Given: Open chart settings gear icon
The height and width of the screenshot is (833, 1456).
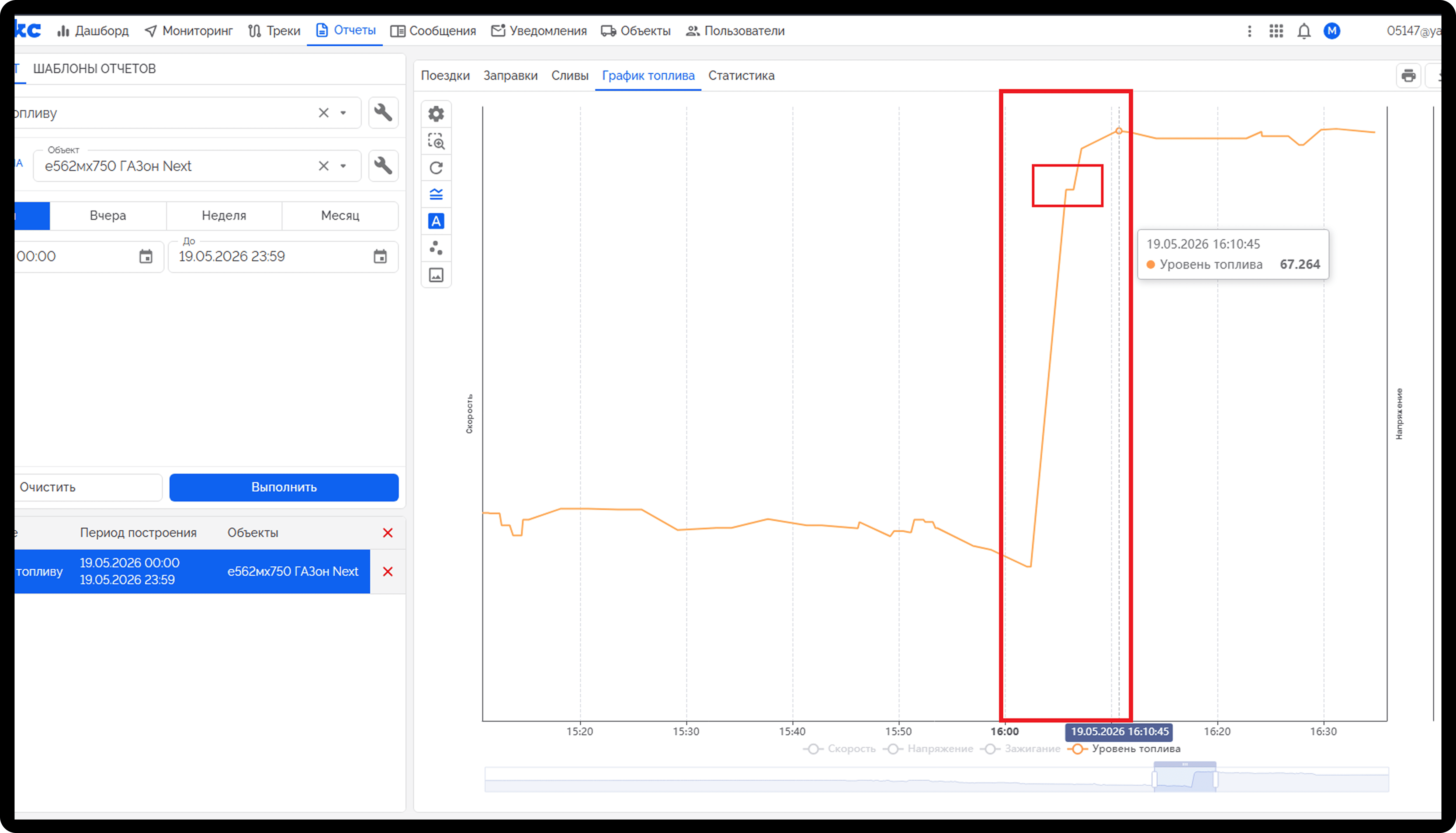Looking at the screenshot, I should tap(436, 114).
